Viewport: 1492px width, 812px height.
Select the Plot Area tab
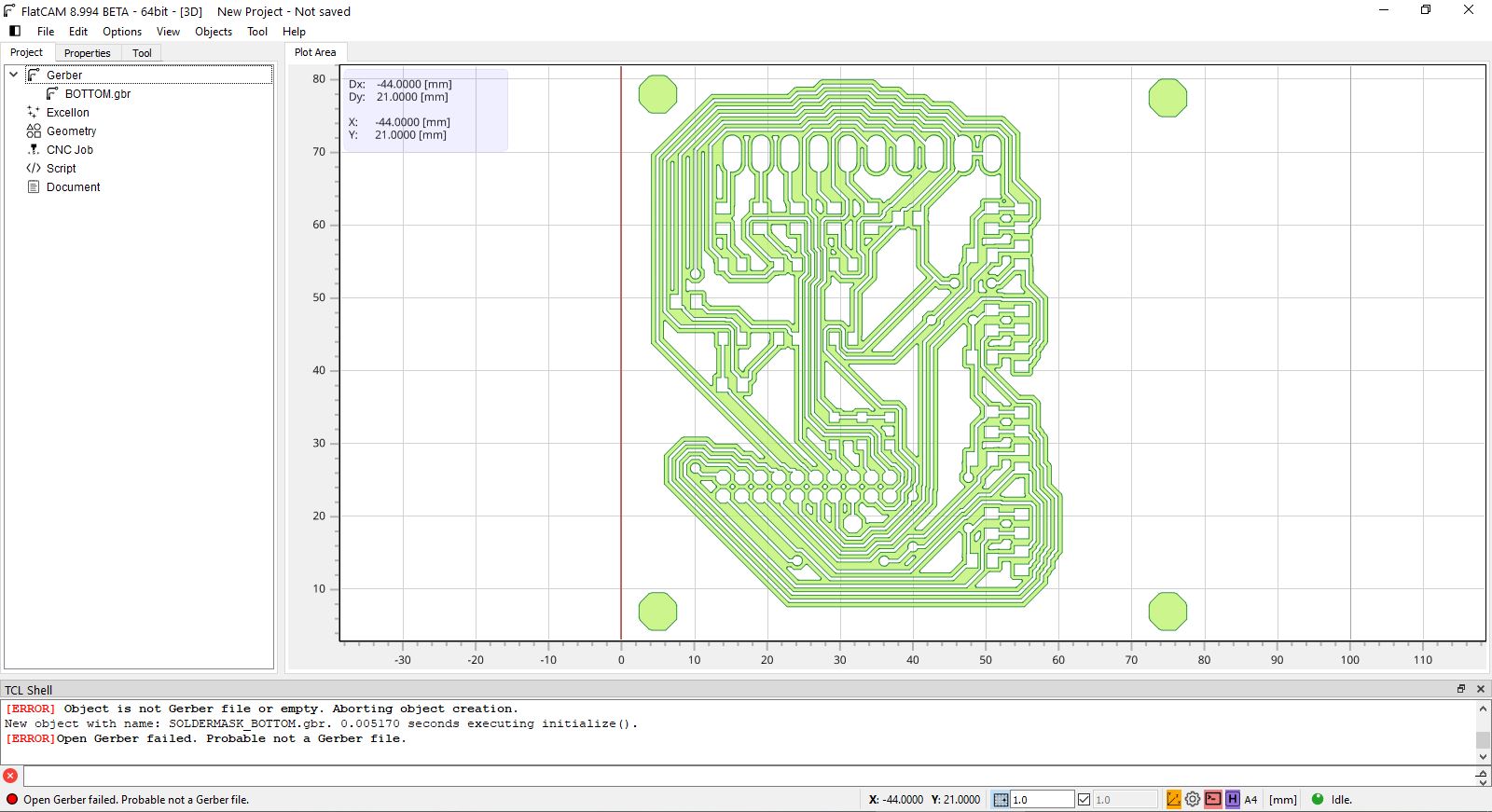(x=315, y=52)
